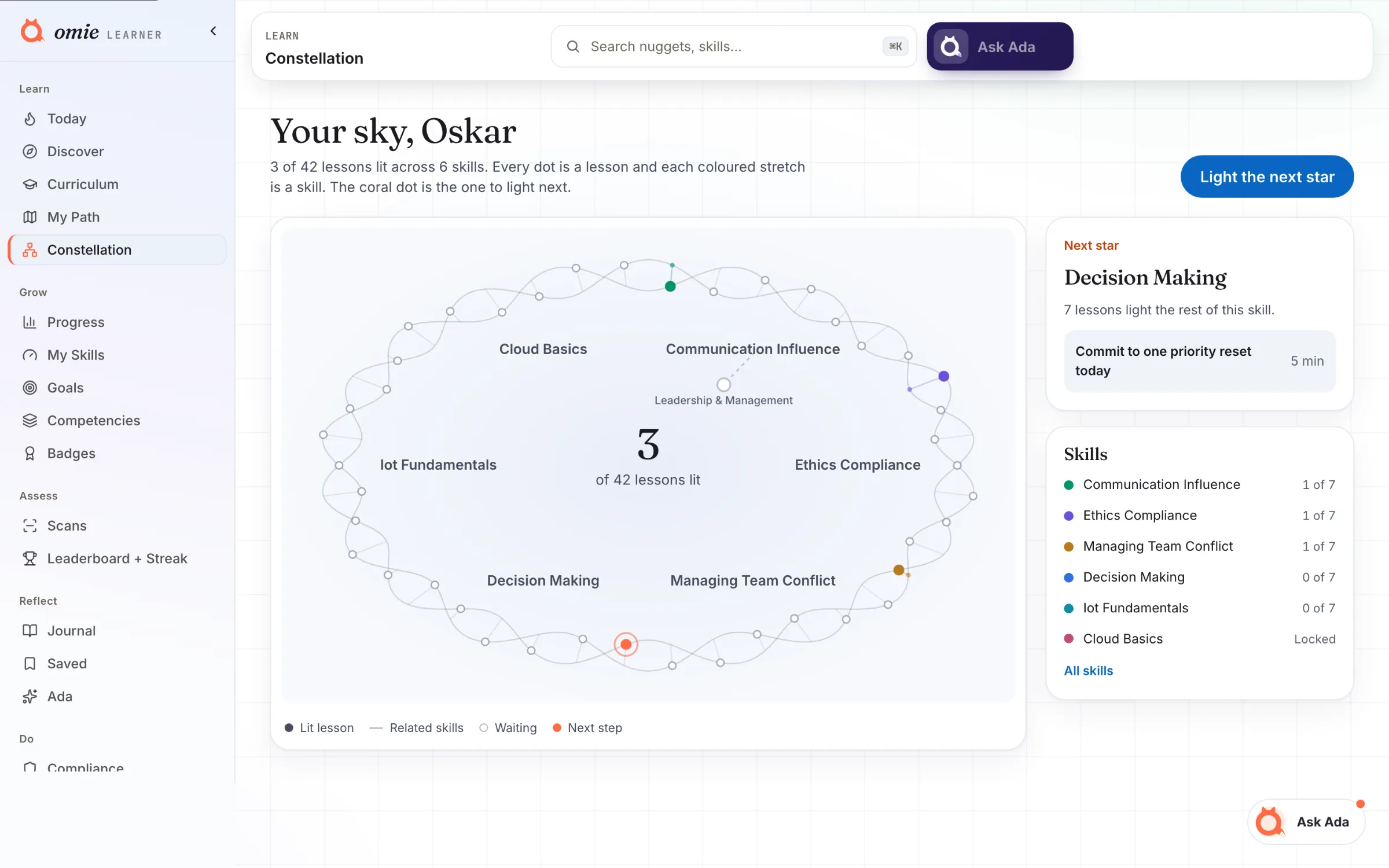
Task: Click the Journal book icon
Action: [x=30, y=631]
